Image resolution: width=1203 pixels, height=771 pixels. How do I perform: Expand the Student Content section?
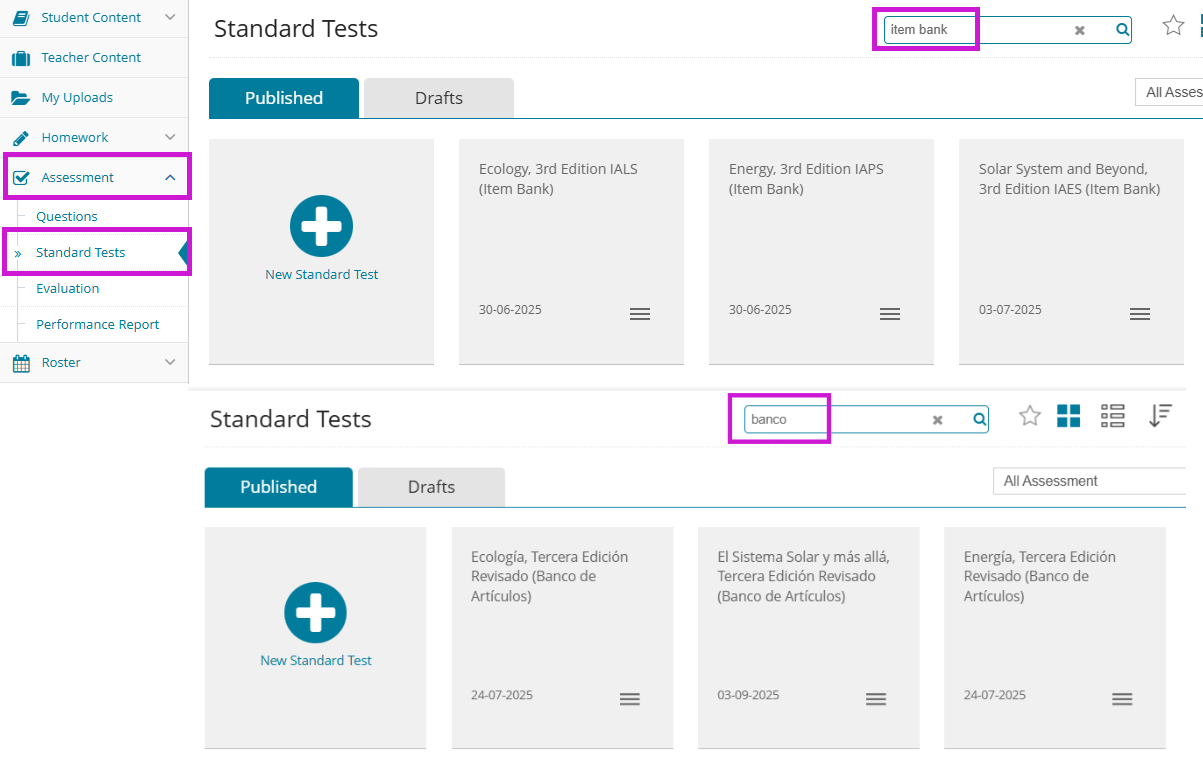click(x=170, y=17)
